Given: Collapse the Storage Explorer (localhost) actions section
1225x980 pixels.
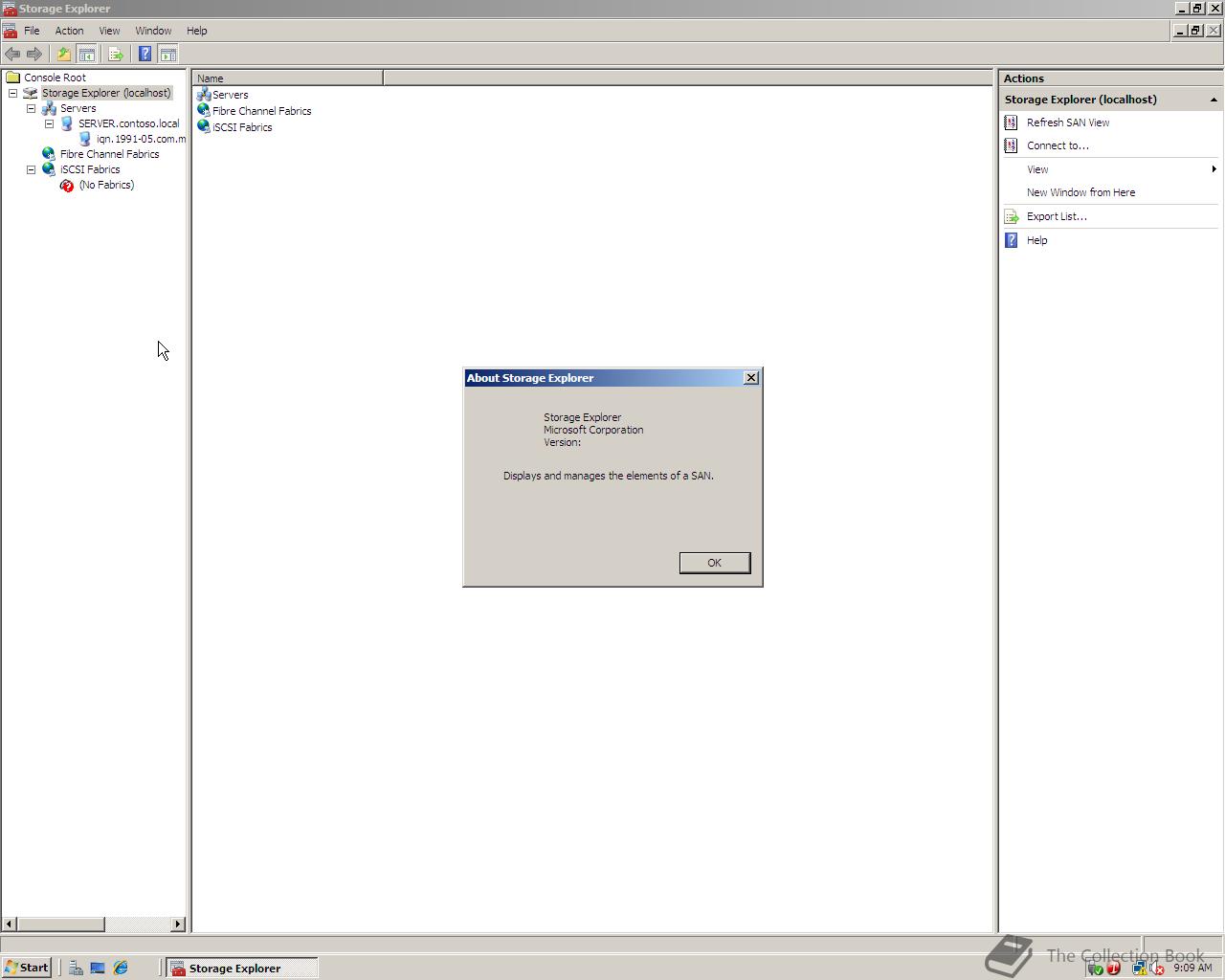Looking at the screenshot, I should point(1214,100).
